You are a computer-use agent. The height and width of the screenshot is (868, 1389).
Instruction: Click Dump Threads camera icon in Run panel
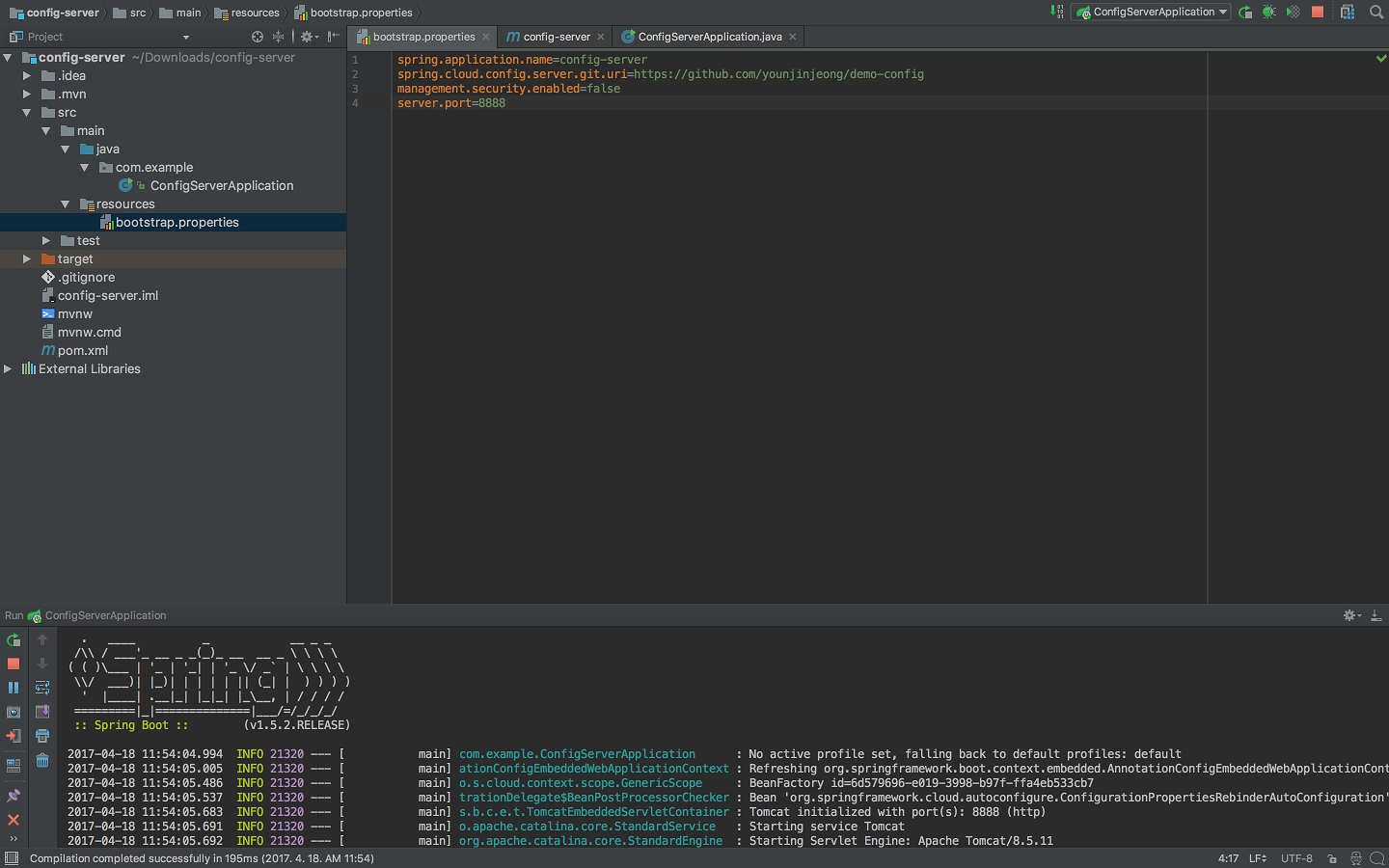[14, 712]
